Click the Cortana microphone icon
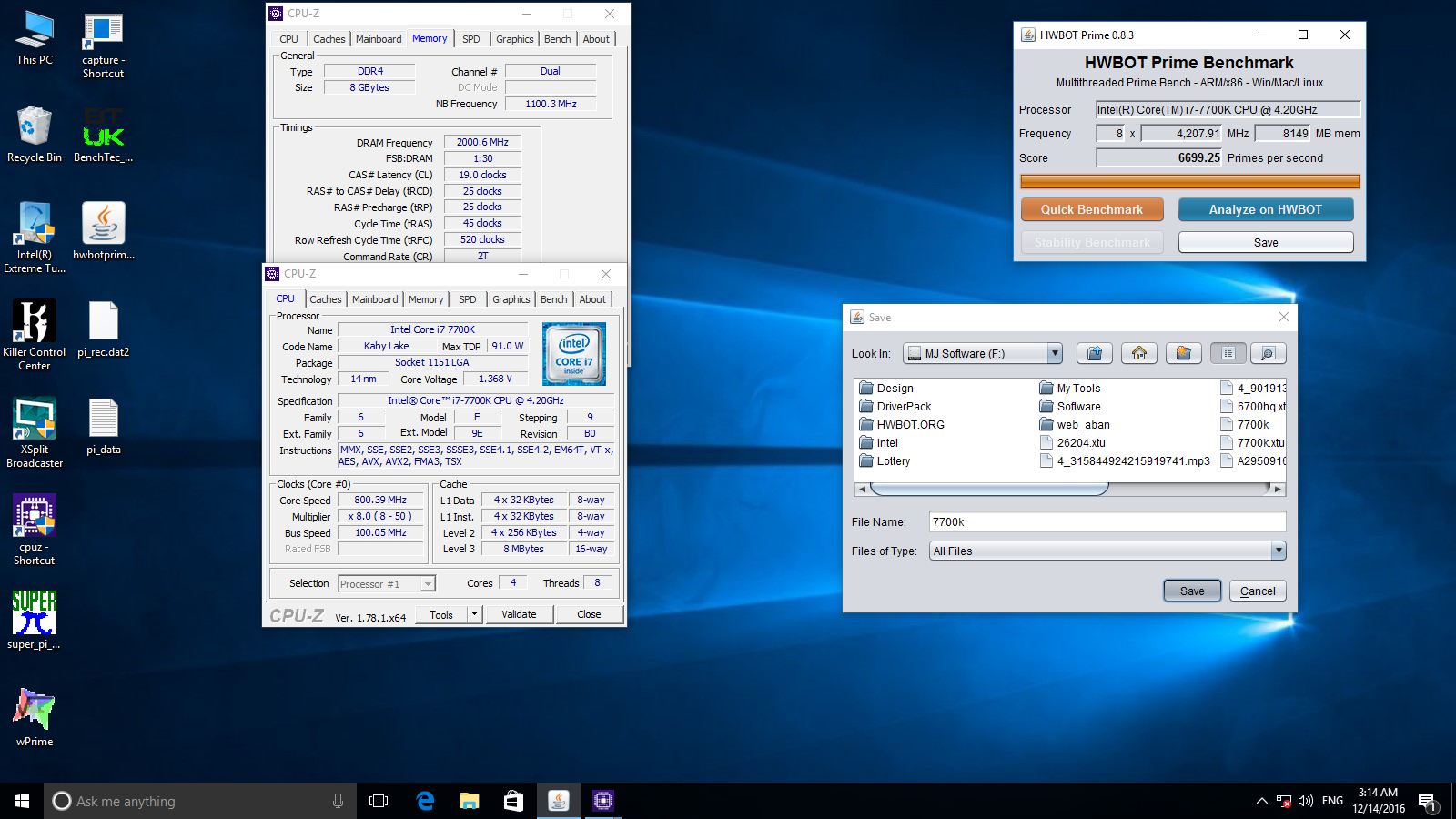 (338, 801)
